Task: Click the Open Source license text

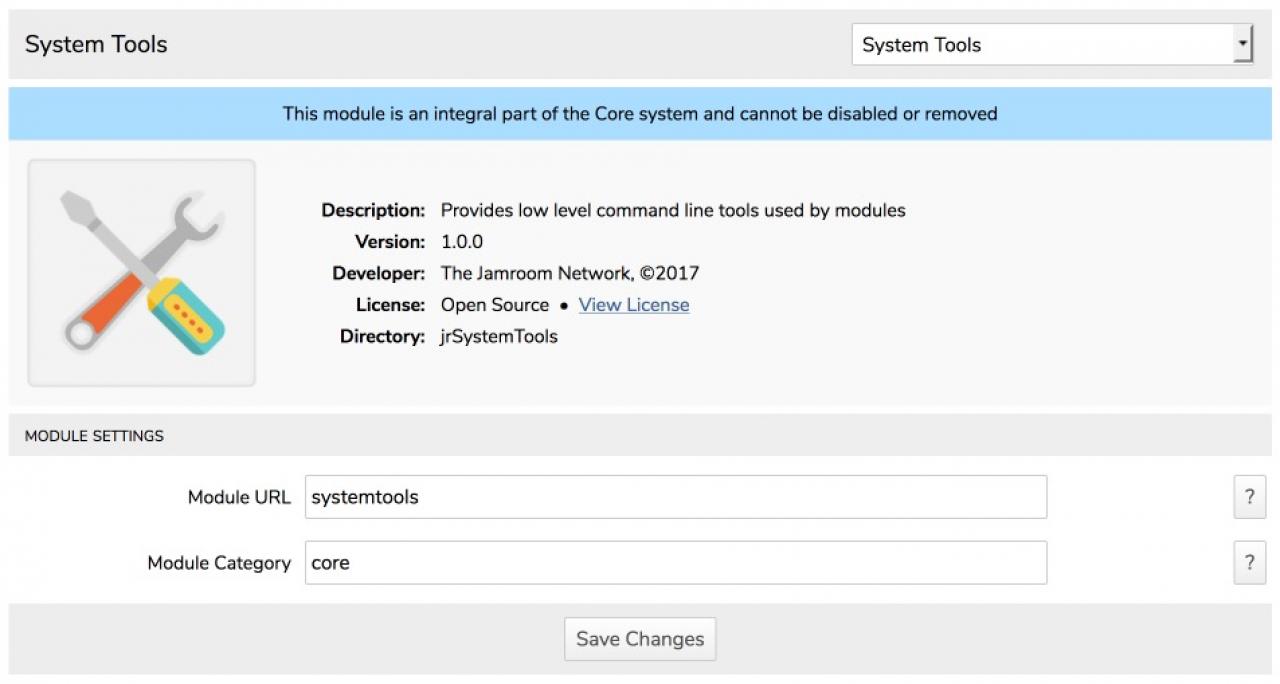Action: tap(495, 305)
